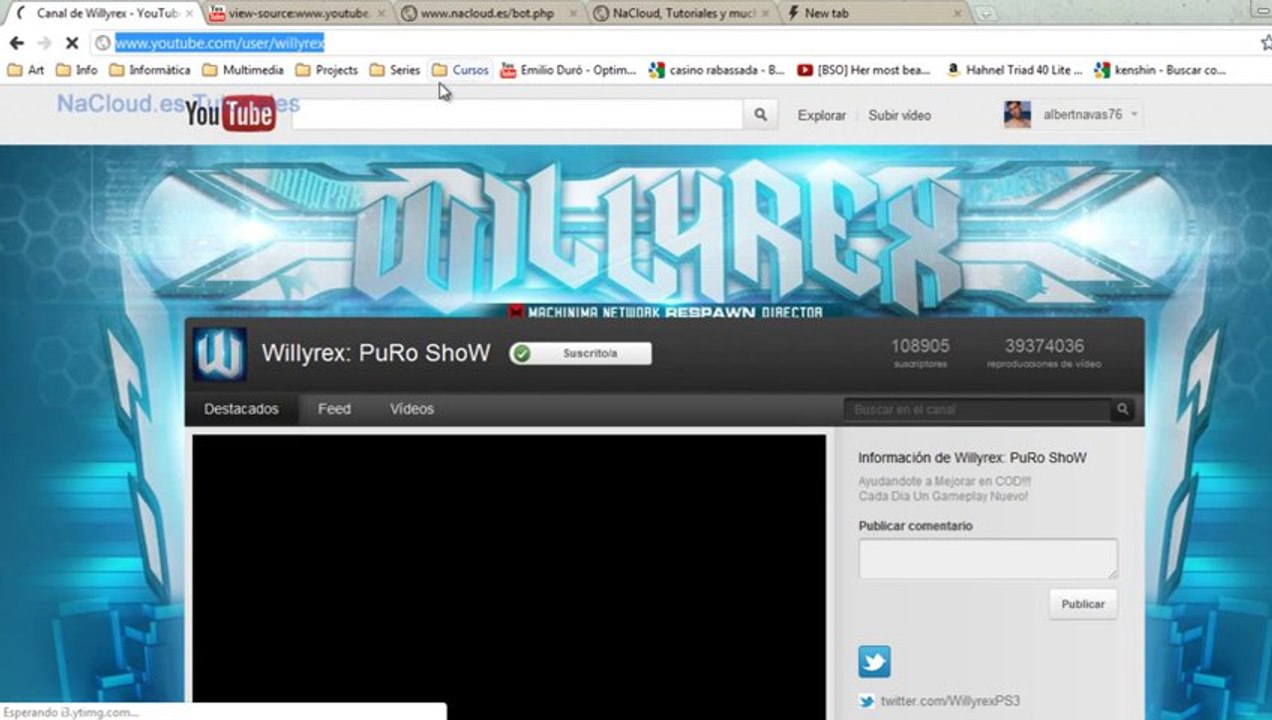Image resolution: width=1272 pixels, height=720 pixels.
Task: Go back using the browser back arrow
Action: 16,43
